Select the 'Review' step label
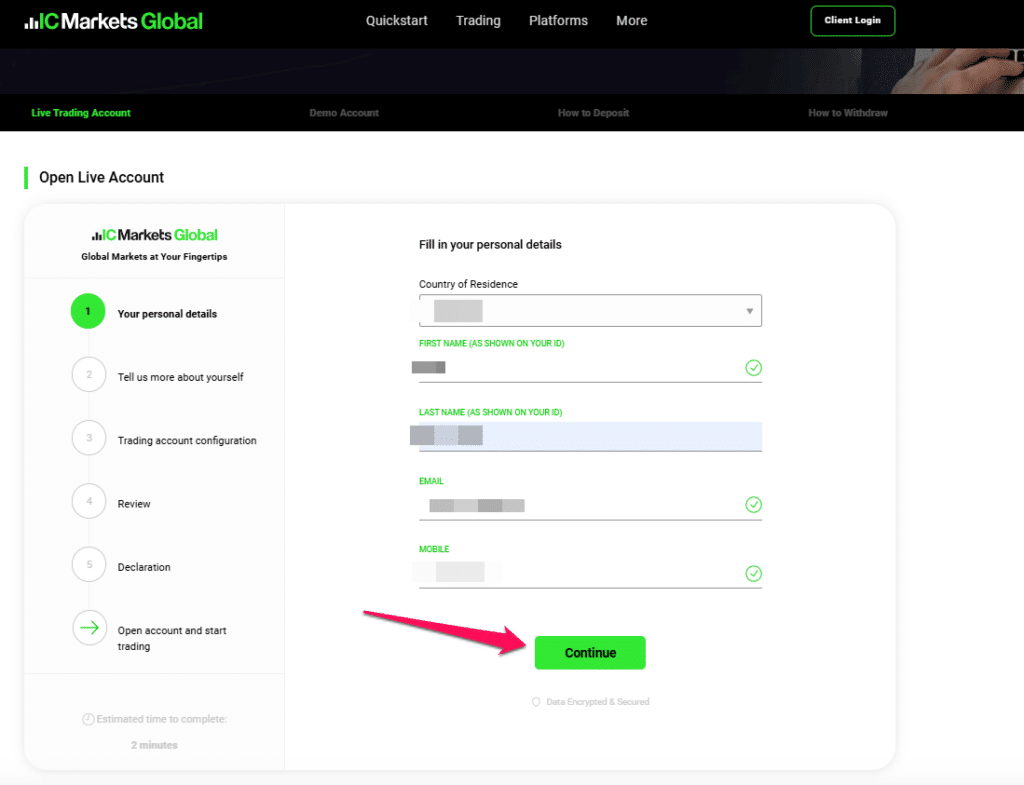Screen dimensions: 1024x785 click(134, 504)
